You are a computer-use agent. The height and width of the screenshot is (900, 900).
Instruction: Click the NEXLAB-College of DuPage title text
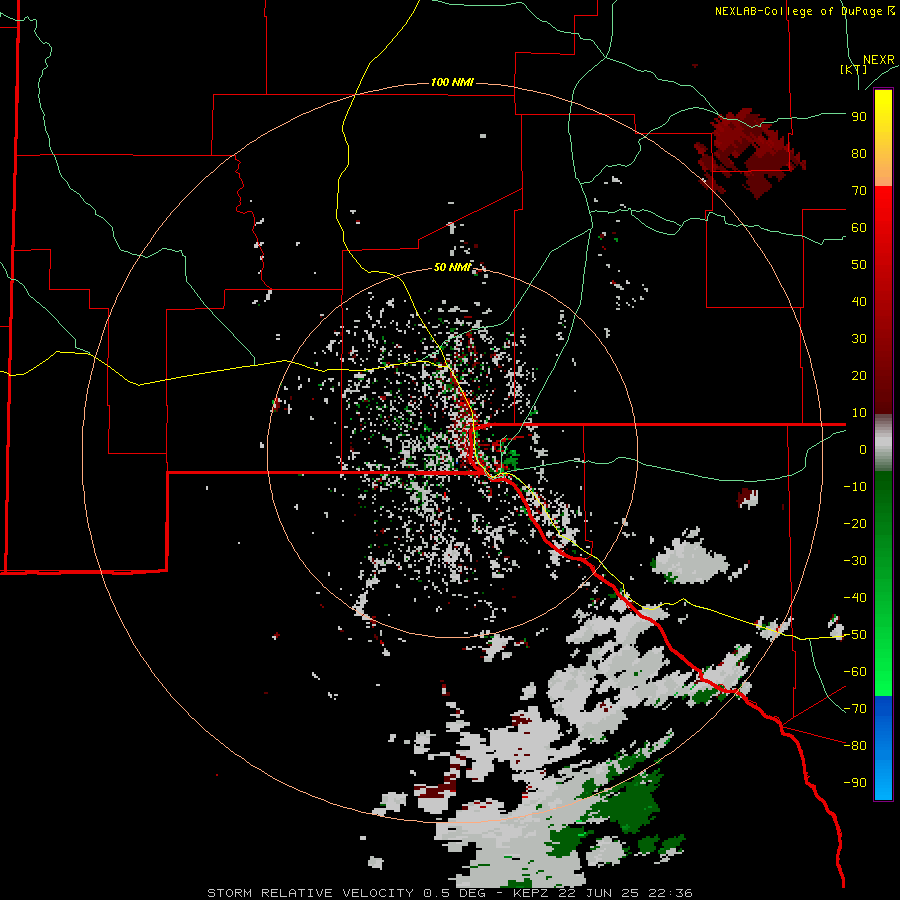pos(805,11)
